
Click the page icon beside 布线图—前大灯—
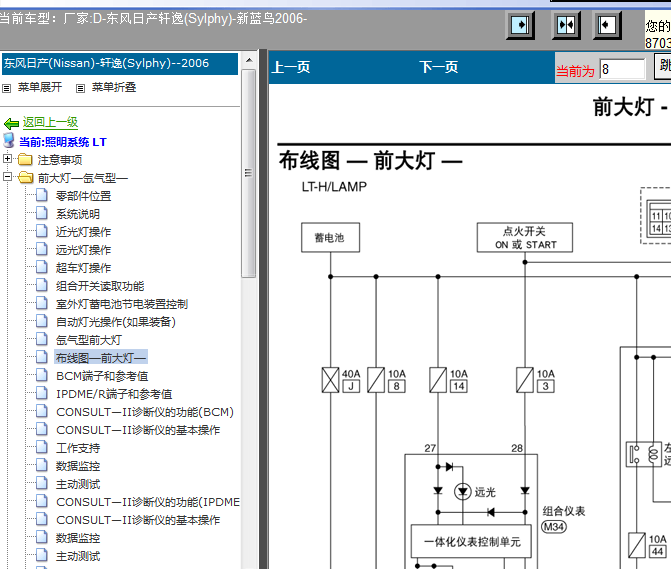click(42, 357)
